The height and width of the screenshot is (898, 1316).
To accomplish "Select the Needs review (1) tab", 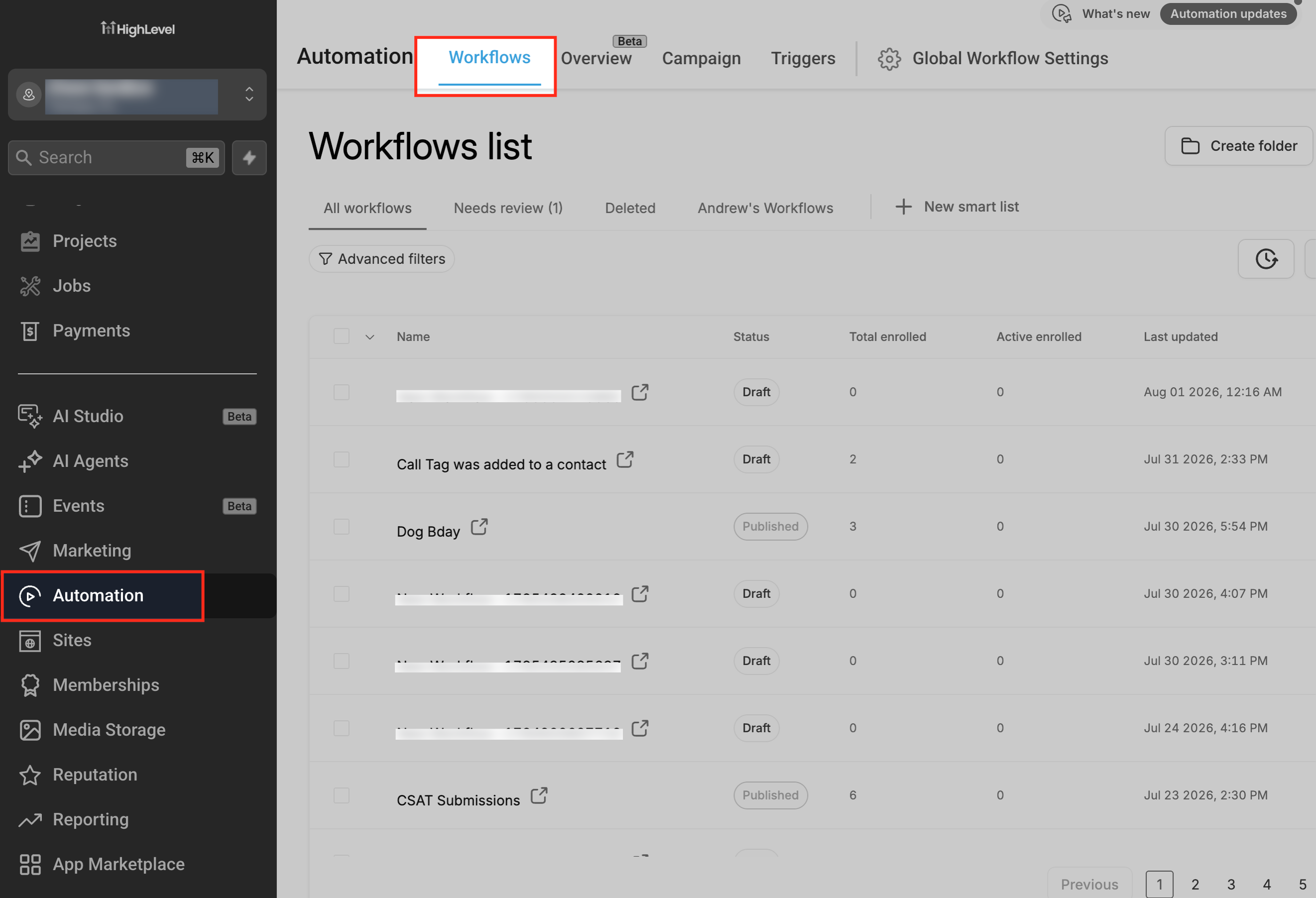I will click(x=508, y=209).
